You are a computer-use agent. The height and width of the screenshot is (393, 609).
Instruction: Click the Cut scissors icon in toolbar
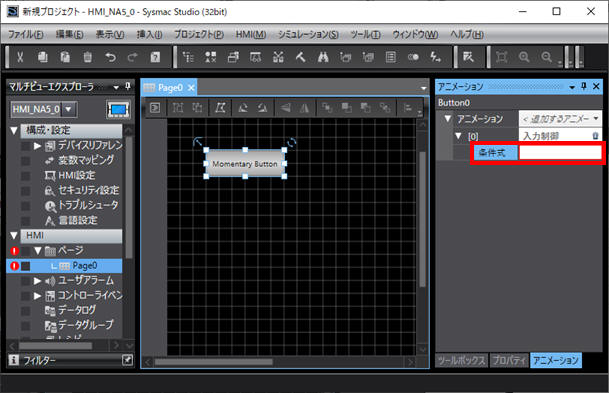click(20, 57)
